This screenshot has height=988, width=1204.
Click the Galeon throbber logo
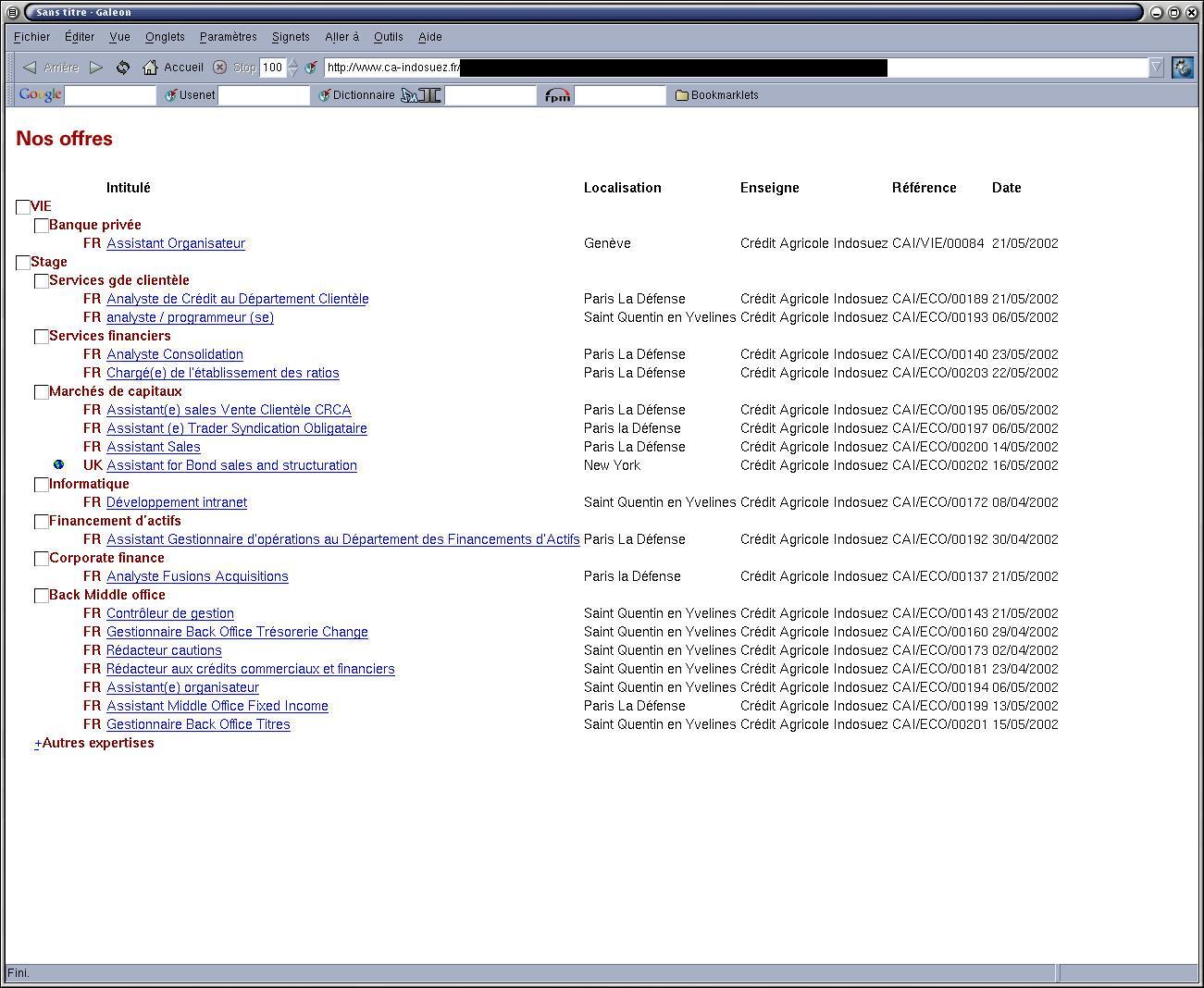click(x=1183, y=68)
